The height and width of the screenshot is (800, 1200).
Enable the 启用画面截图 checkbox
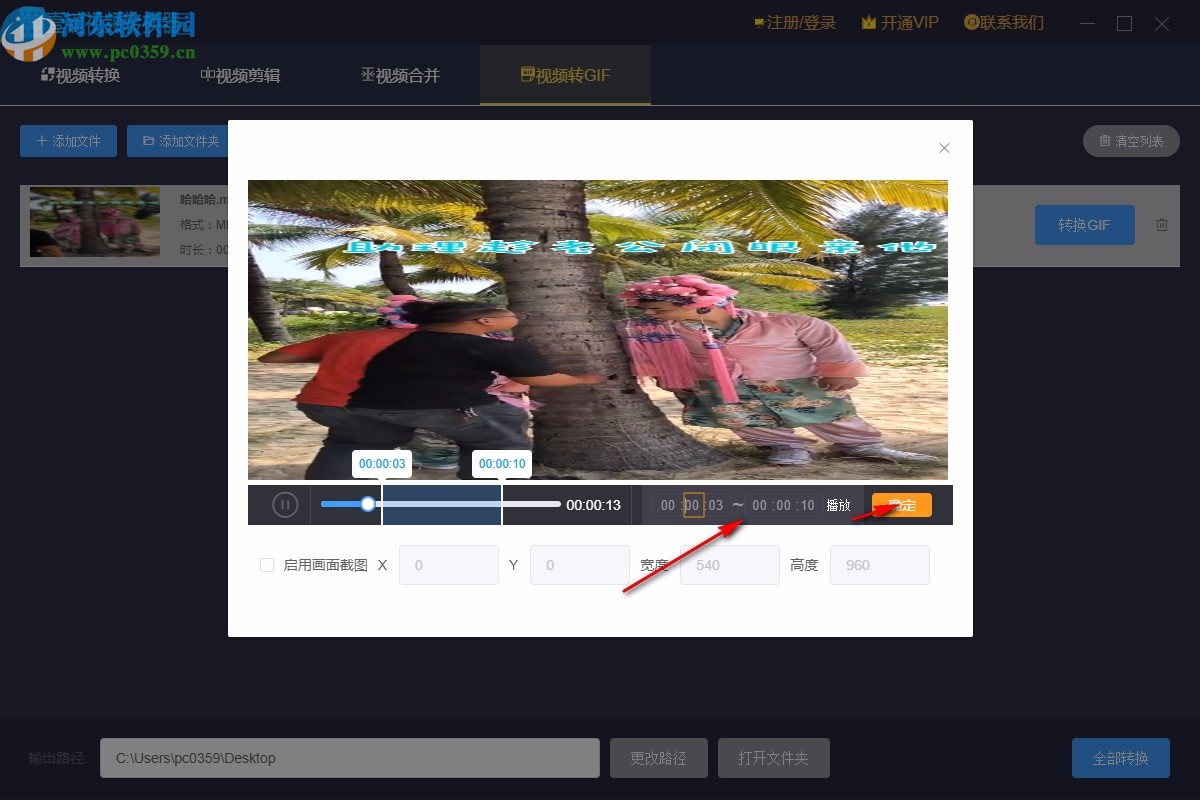267,565
